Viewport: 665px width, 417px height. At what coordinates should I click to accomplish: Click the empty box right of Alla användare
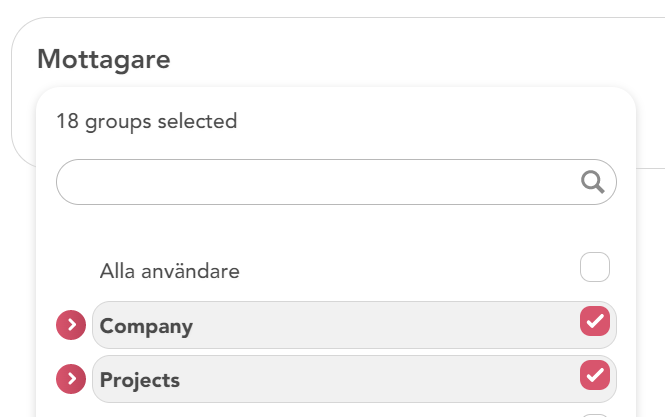click(595, 268)
